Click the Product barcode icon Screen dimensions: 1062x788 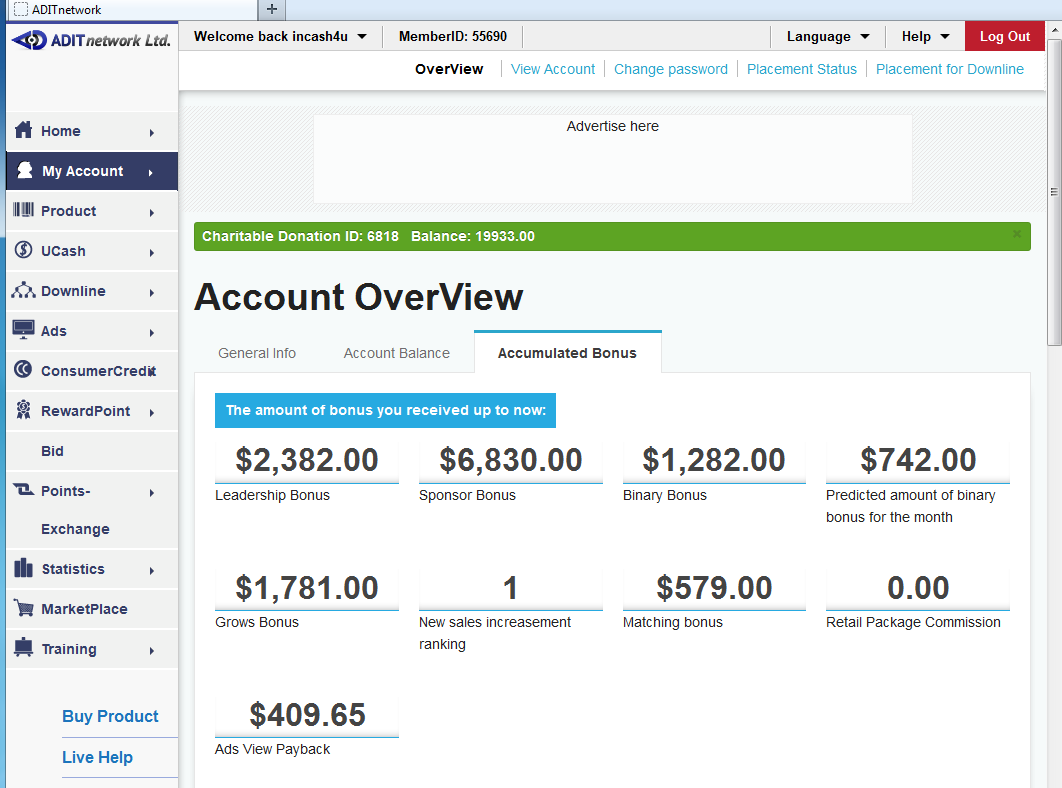pos(23,210)
